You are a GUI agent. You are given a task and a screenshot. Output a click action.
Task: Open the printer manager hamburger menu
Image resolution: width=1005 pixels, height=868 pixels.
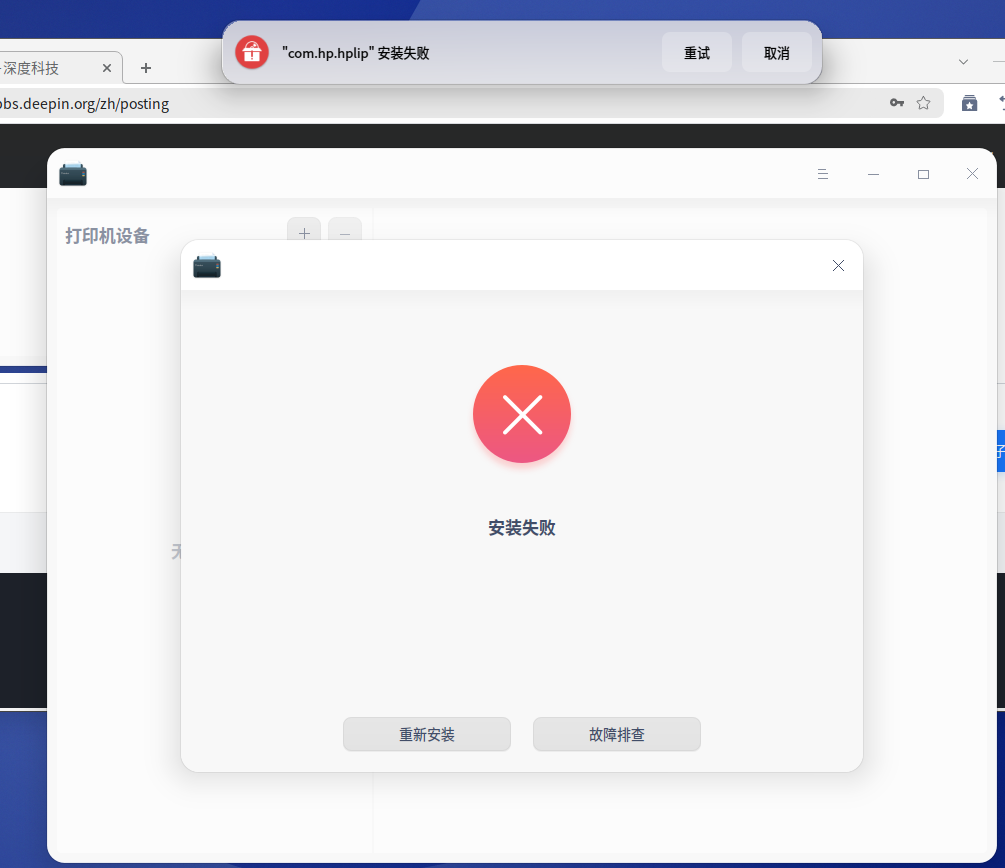click(x=823, y=174)
